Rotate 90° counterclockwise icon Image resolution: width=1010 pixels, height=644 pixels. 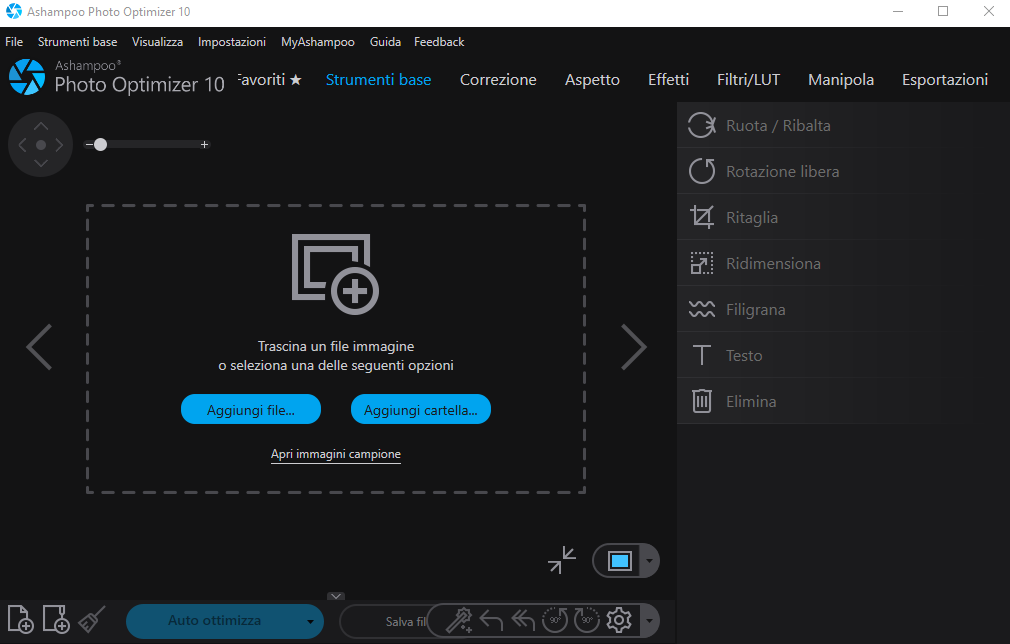pyautogui.click(x=555, y=620)
